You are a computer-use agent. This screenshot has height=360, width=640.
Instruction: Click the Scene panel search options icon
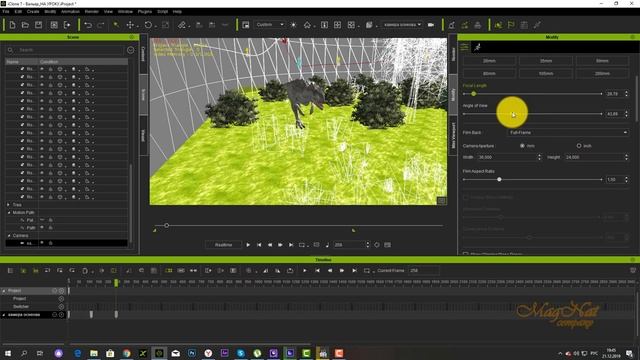(131, 50)
